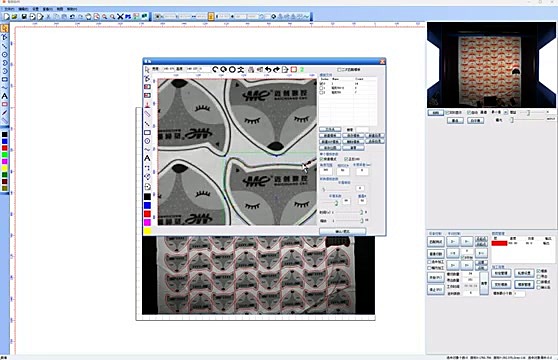Toggle the checkbox between the arrow jog buttons

click(x=463, y=257)
